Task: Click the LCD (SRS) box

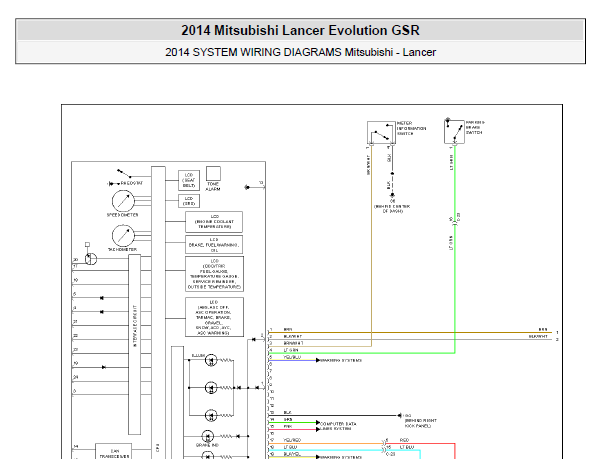Action: (189, 201)
